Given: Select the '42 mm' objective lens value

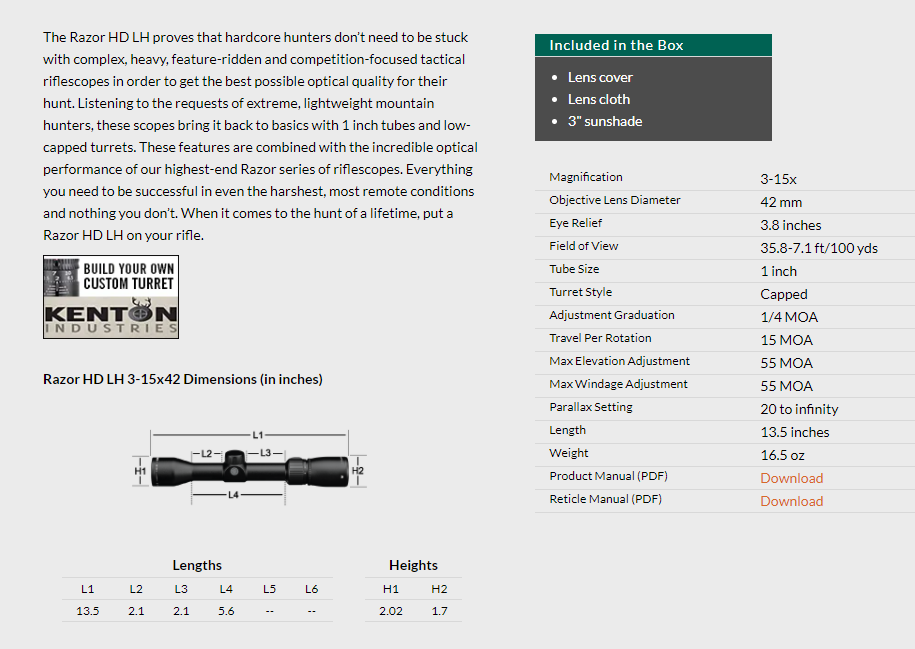Looking at the screenshot, I should coord(781,203).
